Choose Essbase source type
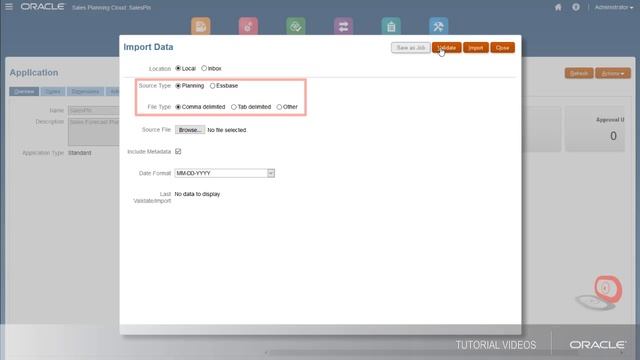 point(212,86)
